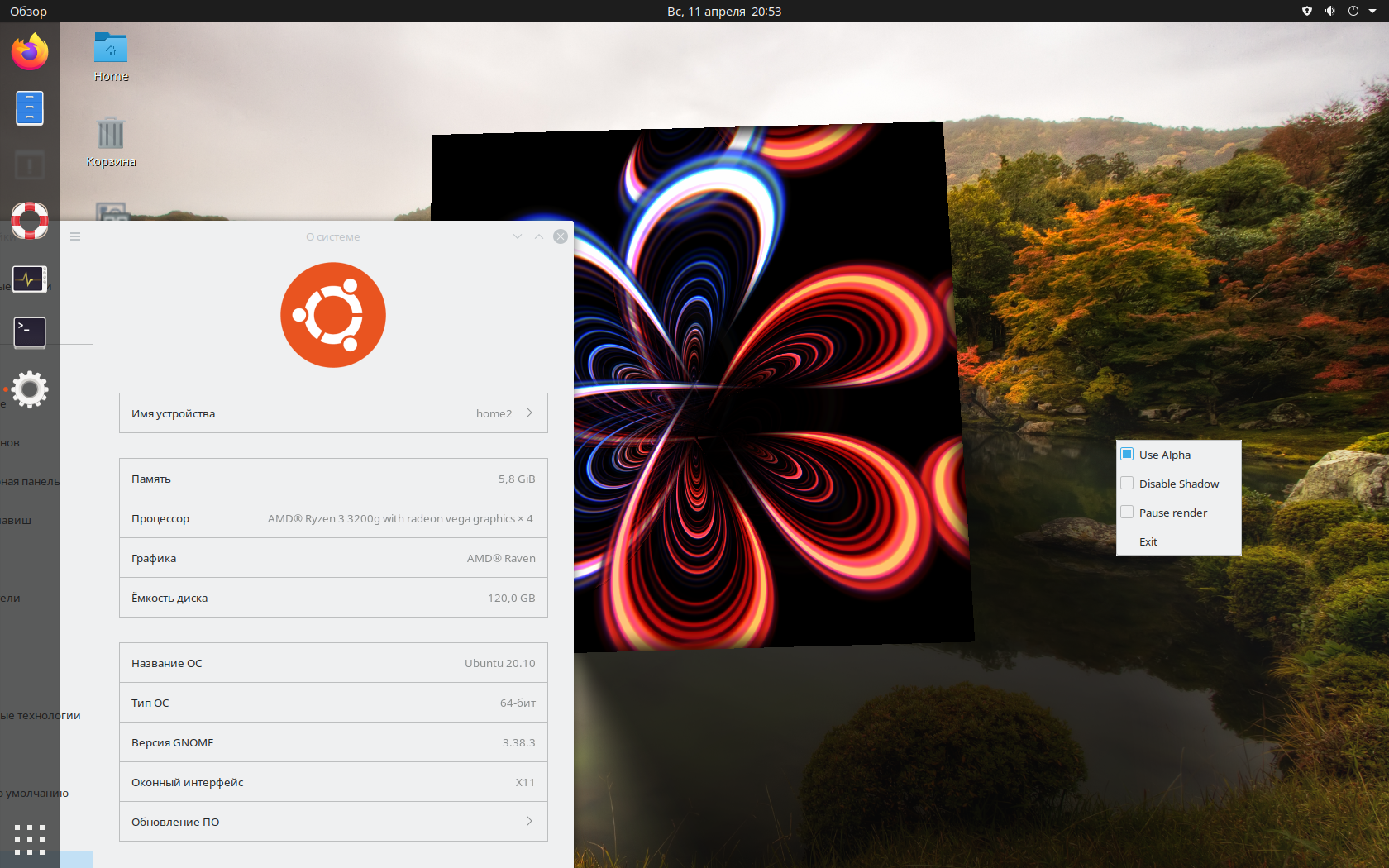The width and height of the screenshot is (1389, 868).
Task: Open the Help lifebuoy dock icon
Action: tap(30, 221)
